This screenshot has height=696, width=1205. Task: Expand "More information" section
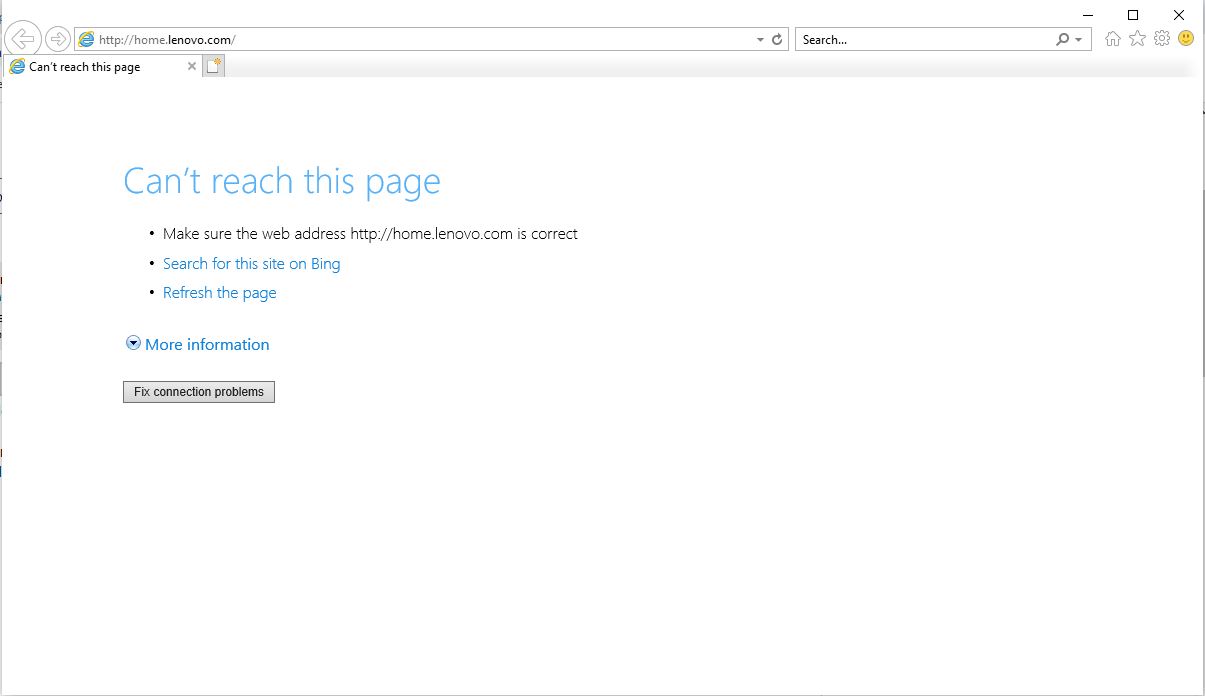pos(197,344)
